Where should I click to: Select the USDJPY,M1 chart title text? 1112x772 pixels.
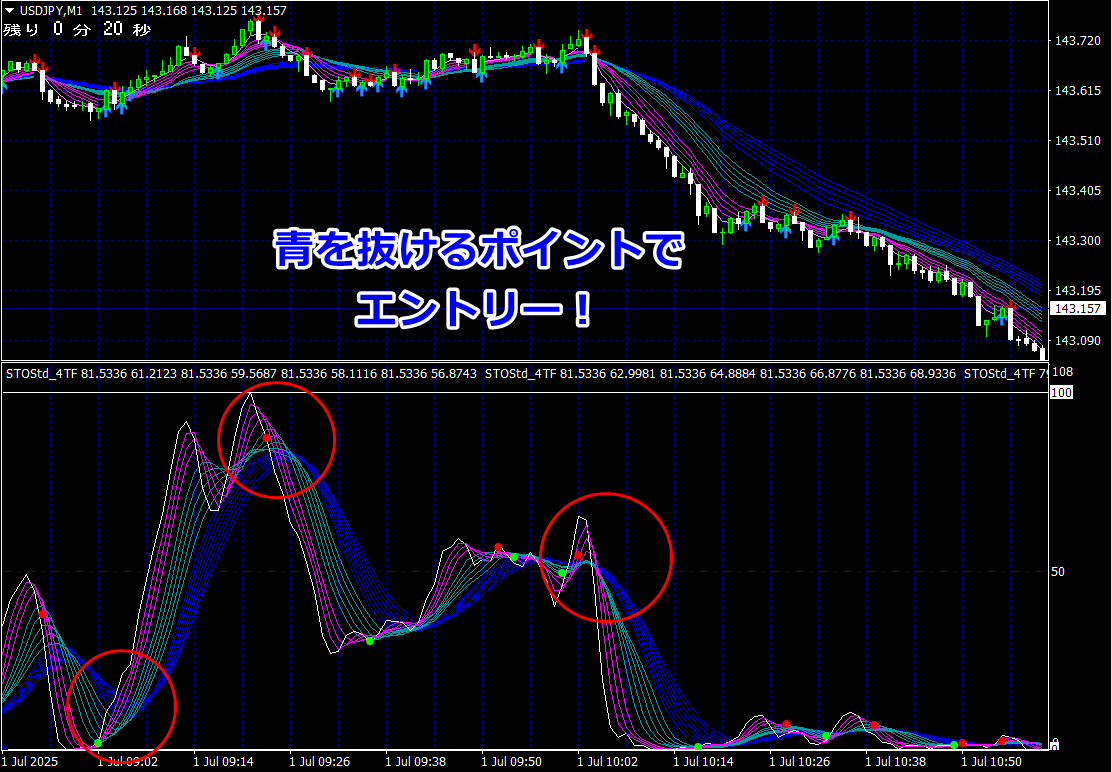click(51, 11)
